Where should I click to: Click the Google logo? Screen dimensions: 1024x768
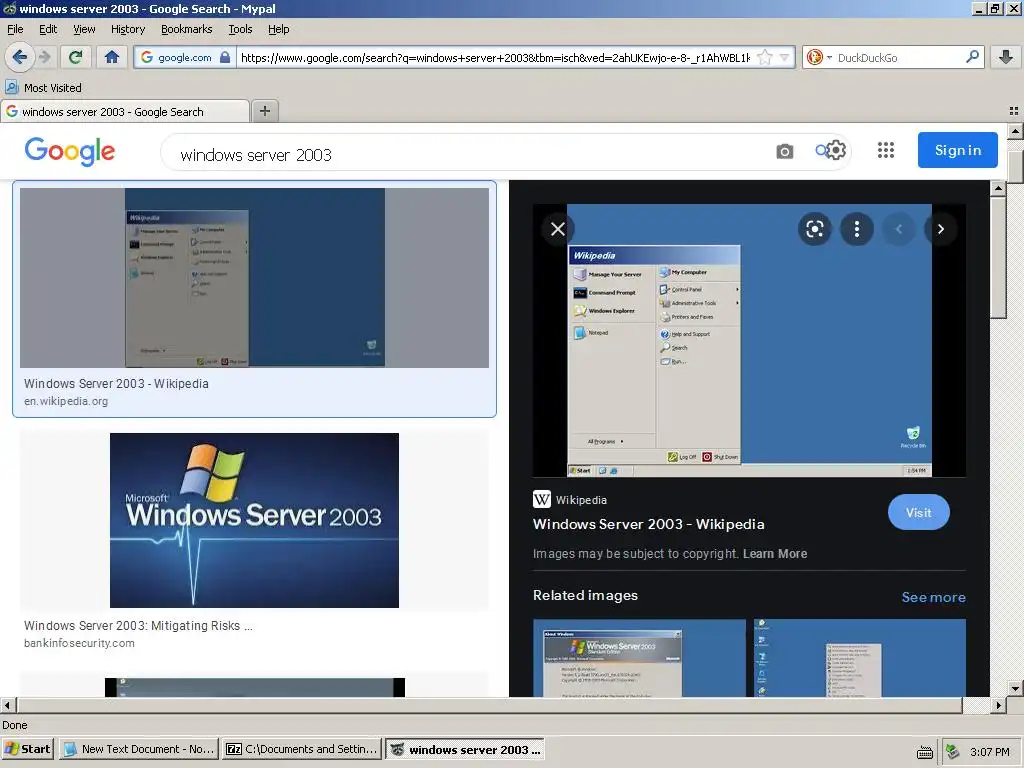(70, 152)
